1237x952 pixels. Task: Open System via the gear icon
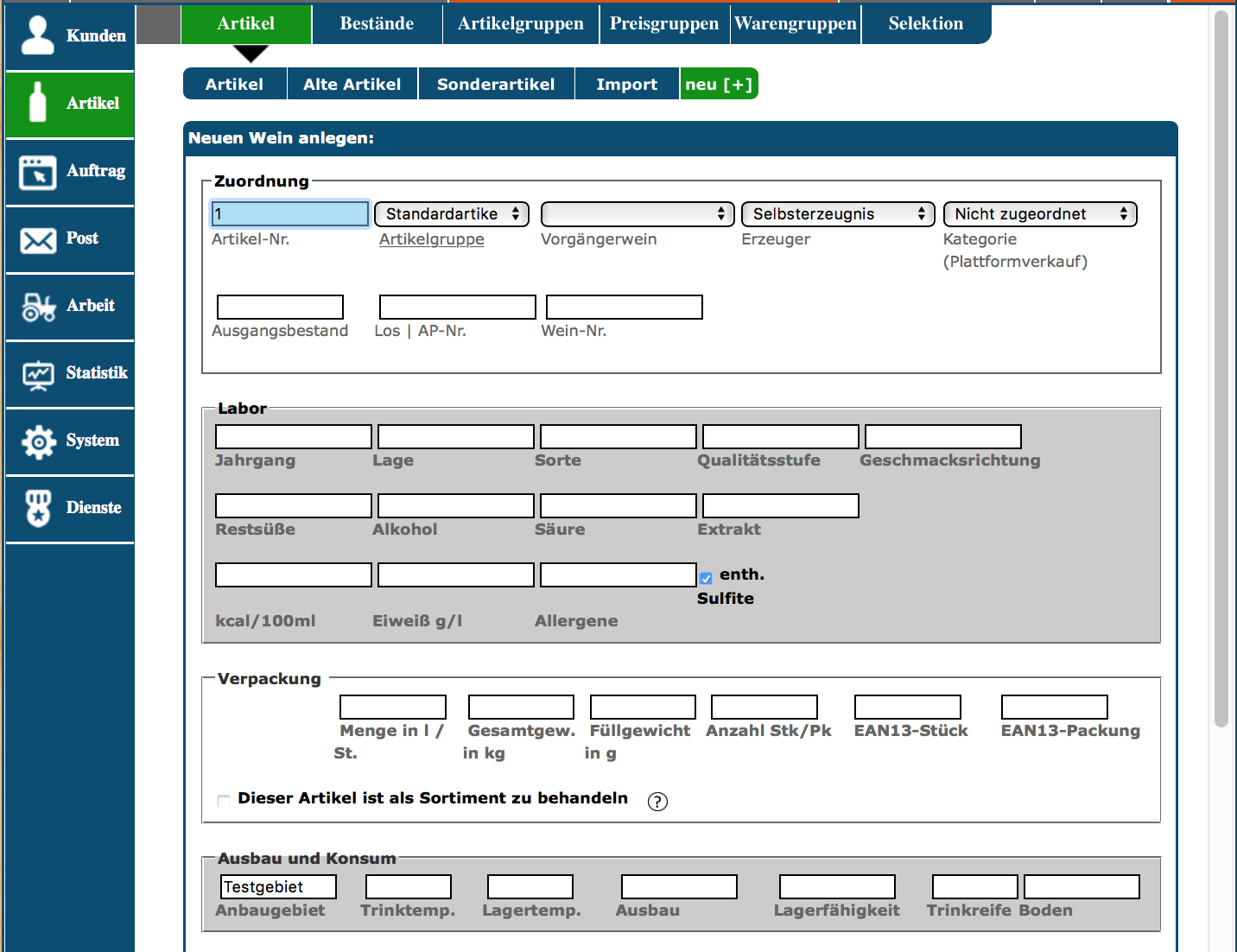[x=37, y=441]
